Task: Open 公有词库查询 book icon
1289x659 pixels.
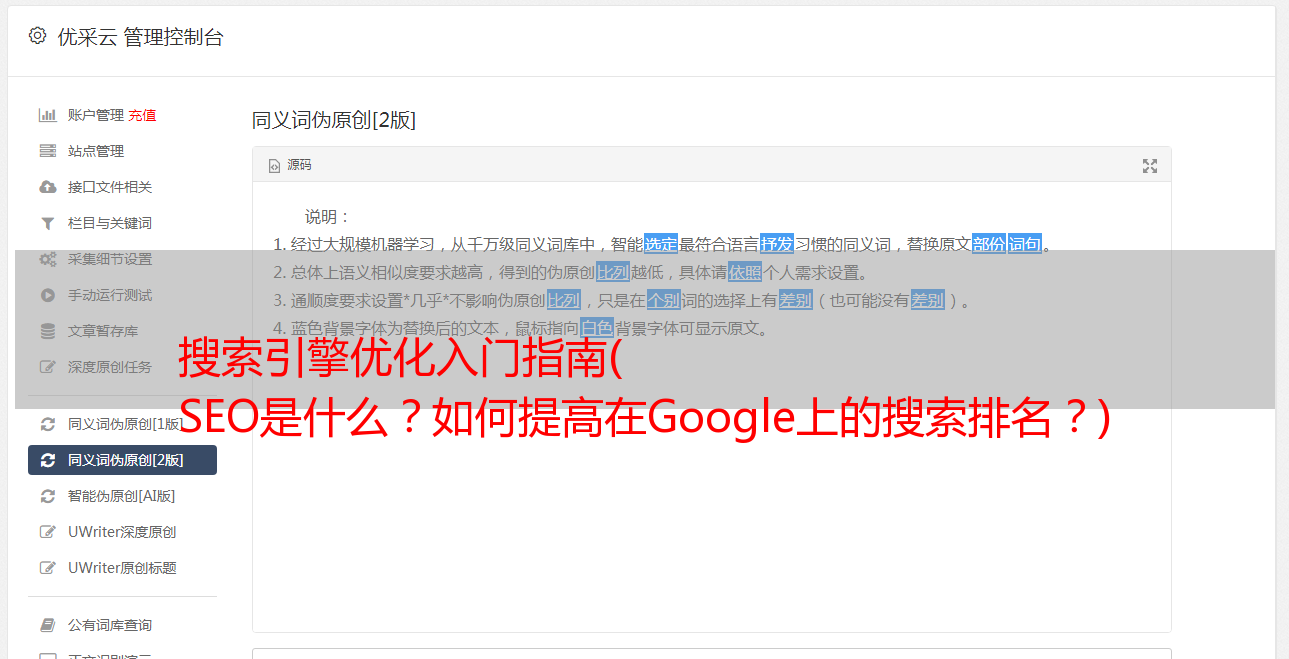Action: click(47, 625)
